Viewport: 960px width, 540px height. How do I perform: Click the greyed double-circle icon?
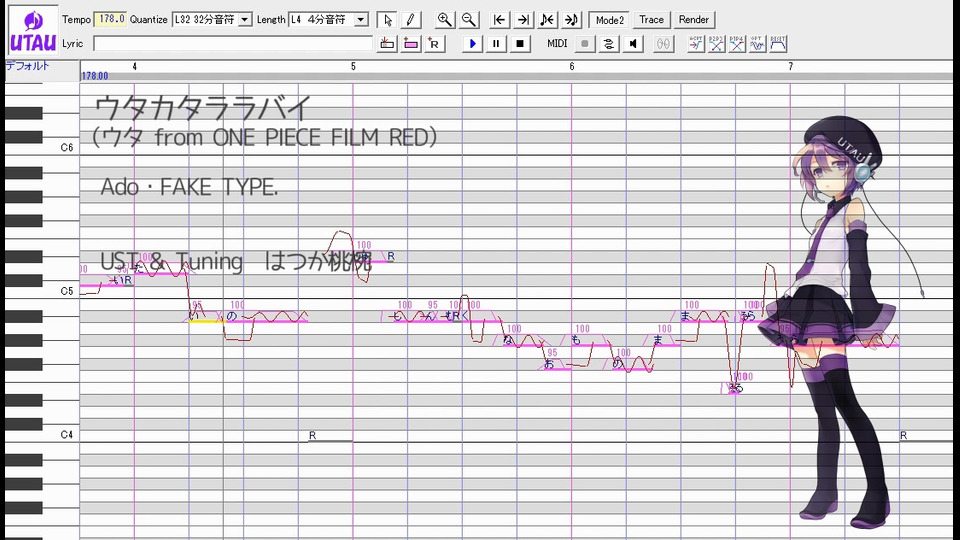coord(663,43)
